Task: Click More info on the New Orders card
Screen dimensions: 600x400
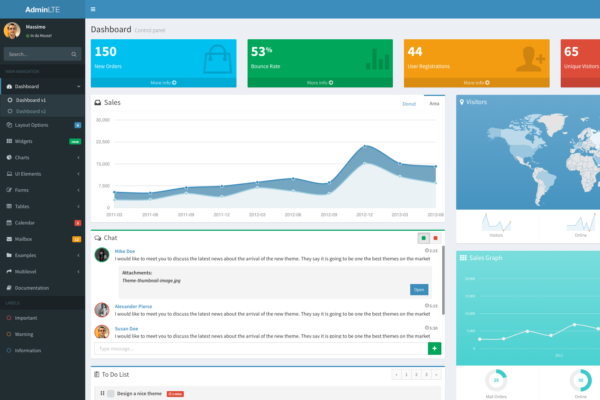Action: tap(163, 83)
